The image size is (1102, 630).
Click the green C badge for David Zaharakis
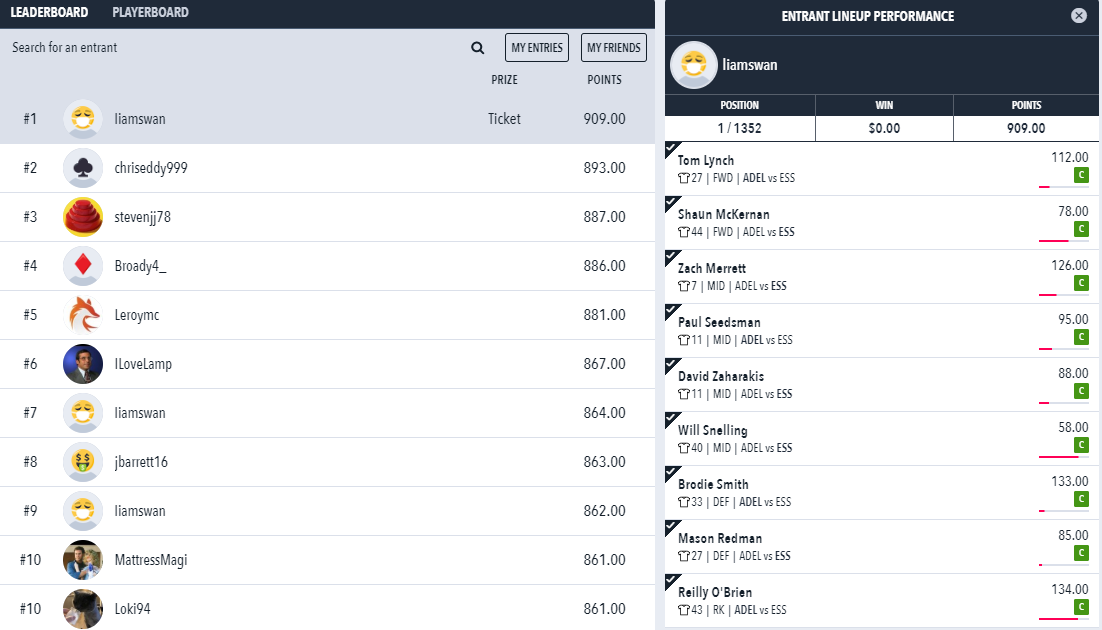pyautogui.click(x=1082, y=391)
